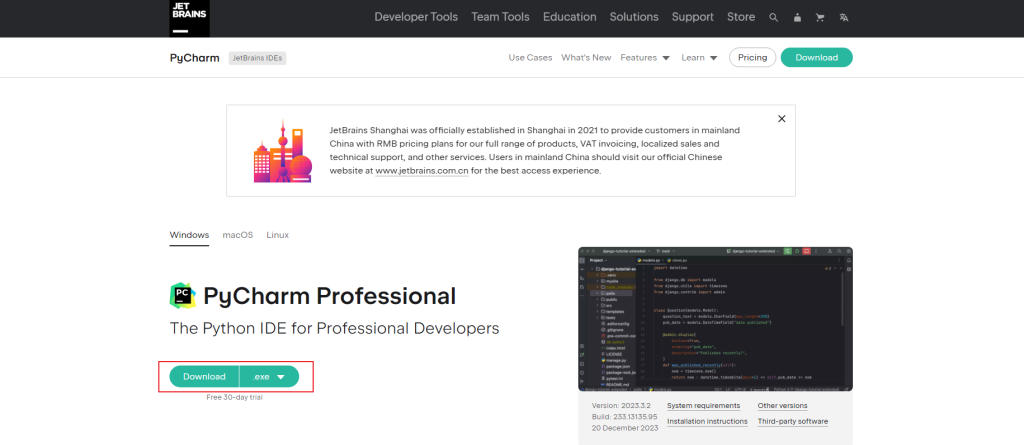
Task: Open the .exe installer type dropdown
Action: pos(269,377)
